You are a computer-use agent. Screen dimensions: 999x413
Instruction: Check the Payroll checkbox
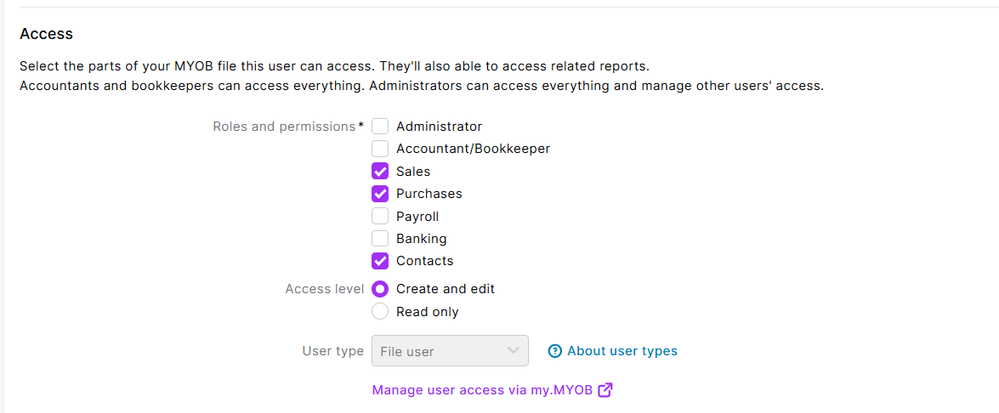coord(380,216)
